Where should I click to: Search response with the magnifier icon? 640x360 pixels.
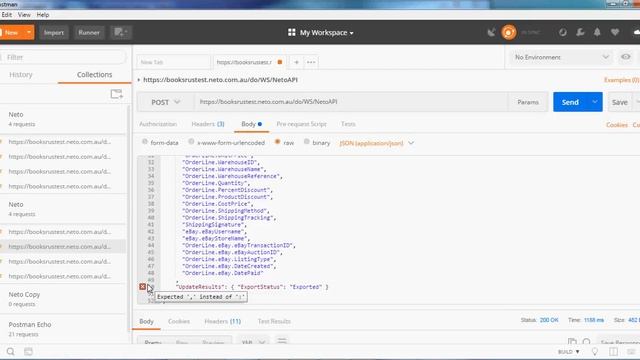(x=587, y=341)
